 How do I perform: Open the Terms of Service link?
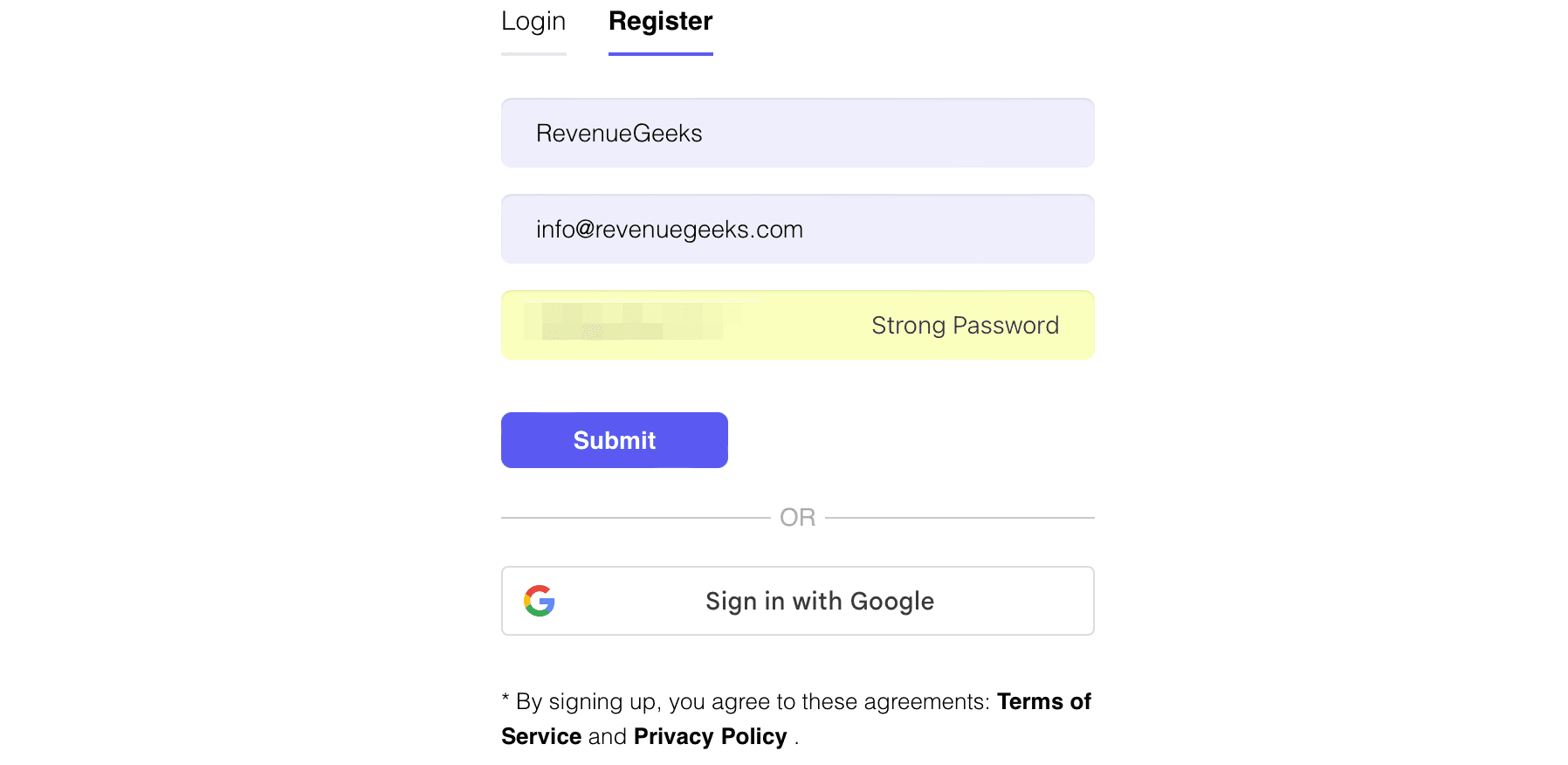1043,702
